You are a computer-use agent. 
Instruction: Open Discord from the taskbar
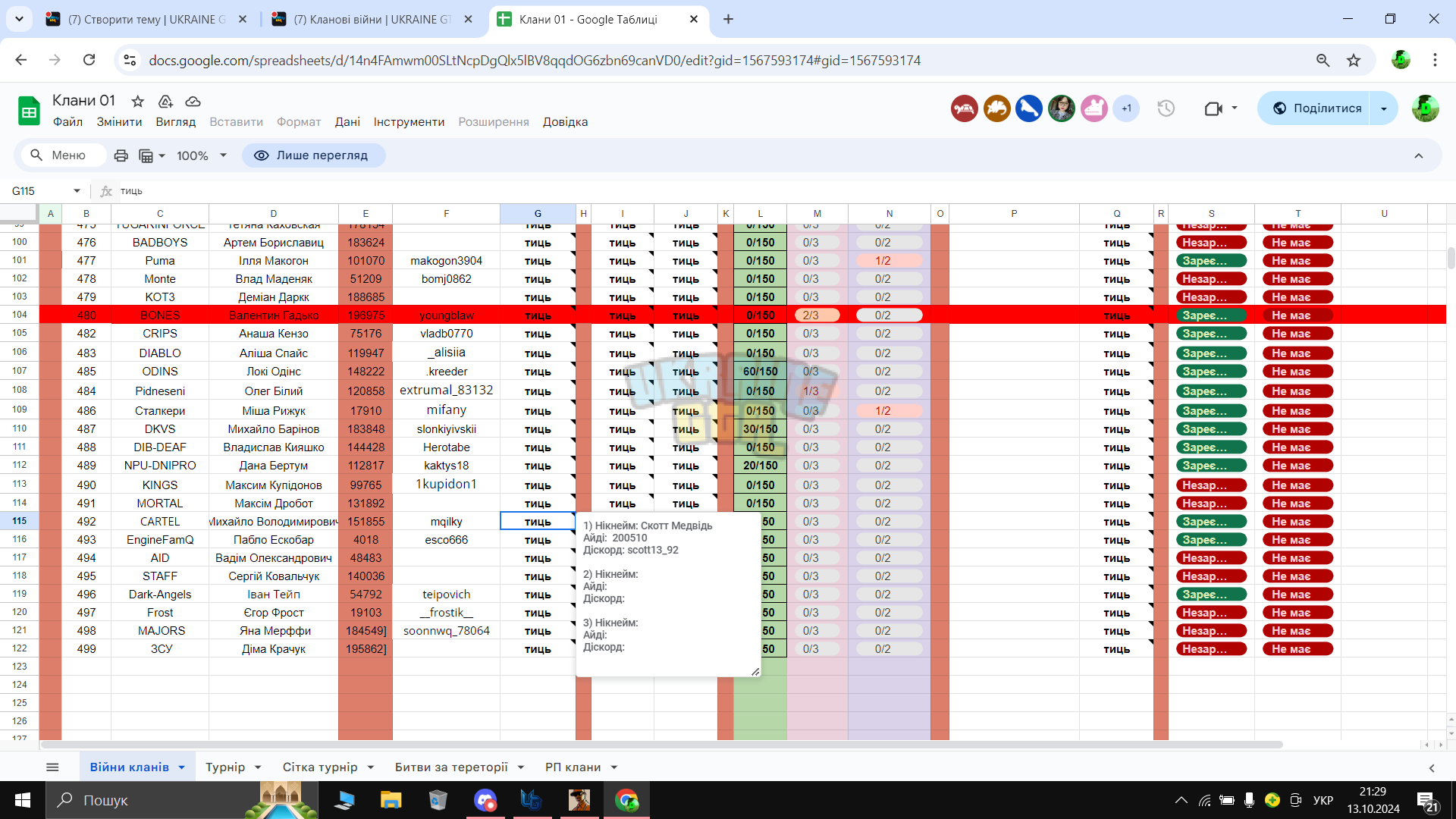(x=485, y=800)
